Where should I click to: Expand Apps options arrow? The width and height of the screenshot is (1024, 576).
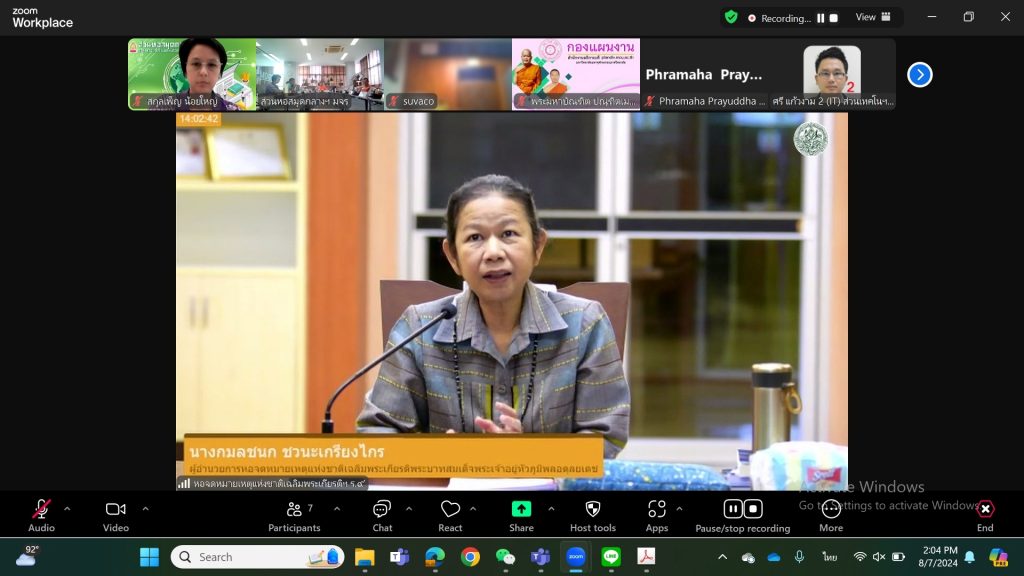[679, 509]
